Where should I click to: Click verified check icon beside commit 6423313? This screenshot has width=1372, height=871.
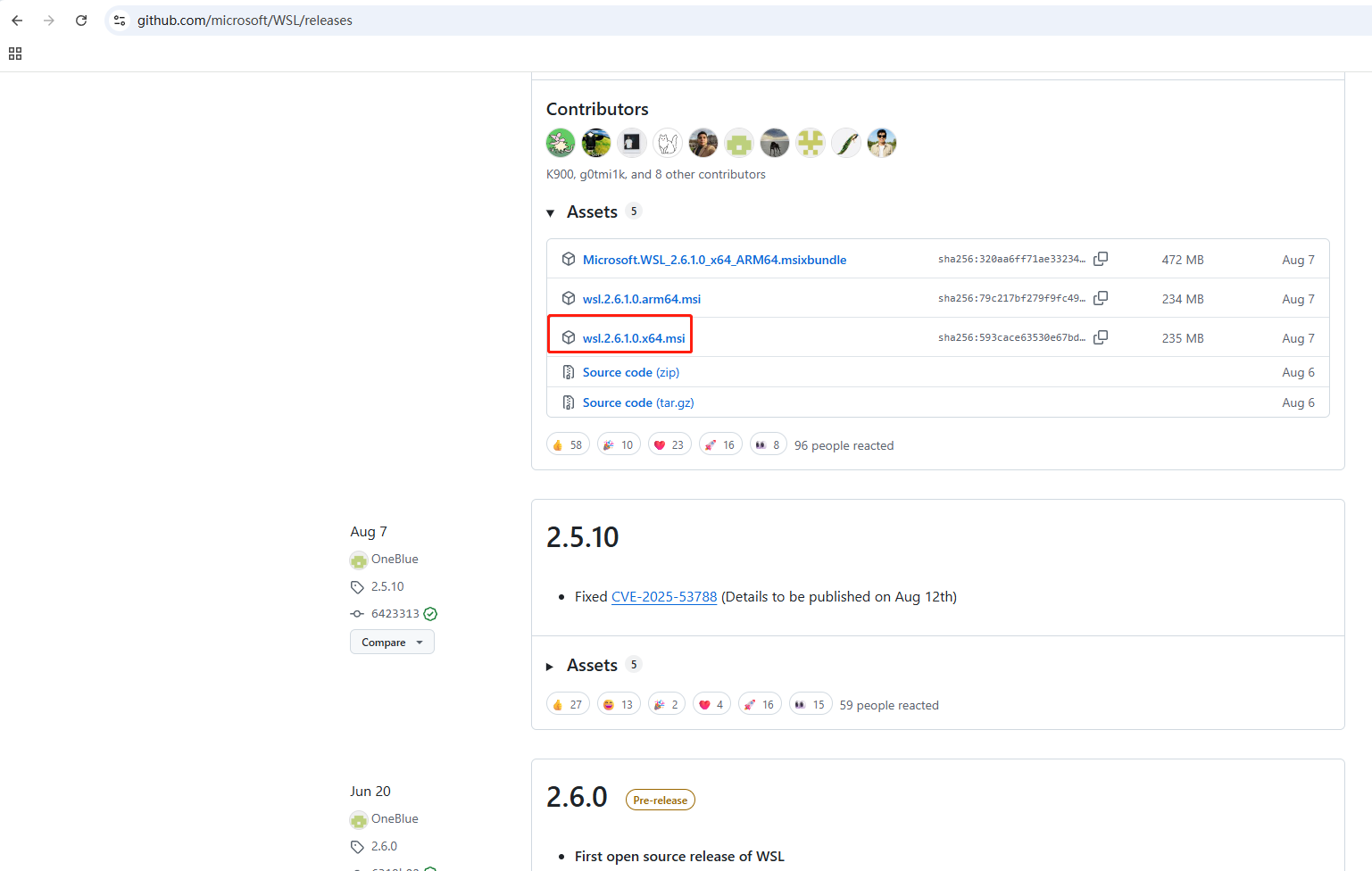[x=430, y=613]
